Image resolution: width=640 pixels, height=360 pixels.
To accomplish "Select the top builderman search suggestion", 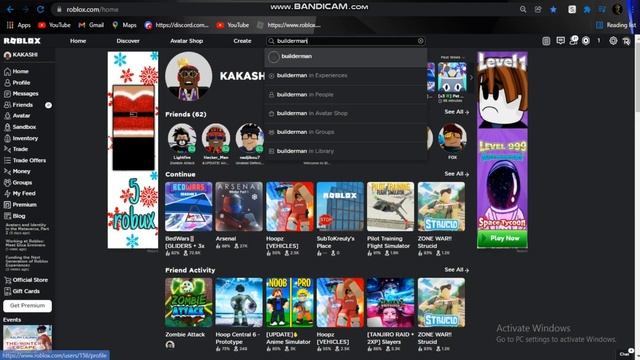I will point(346,57).
